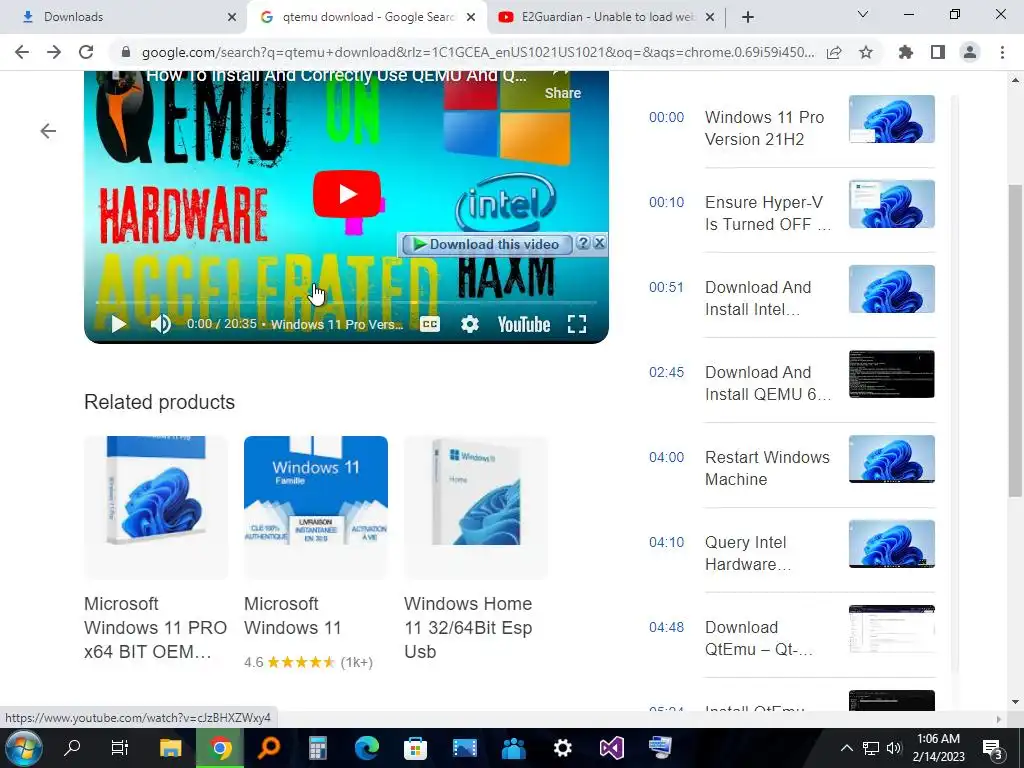Click thumbnail for Download And Install QEMU chapter

(x=891, y=374)
